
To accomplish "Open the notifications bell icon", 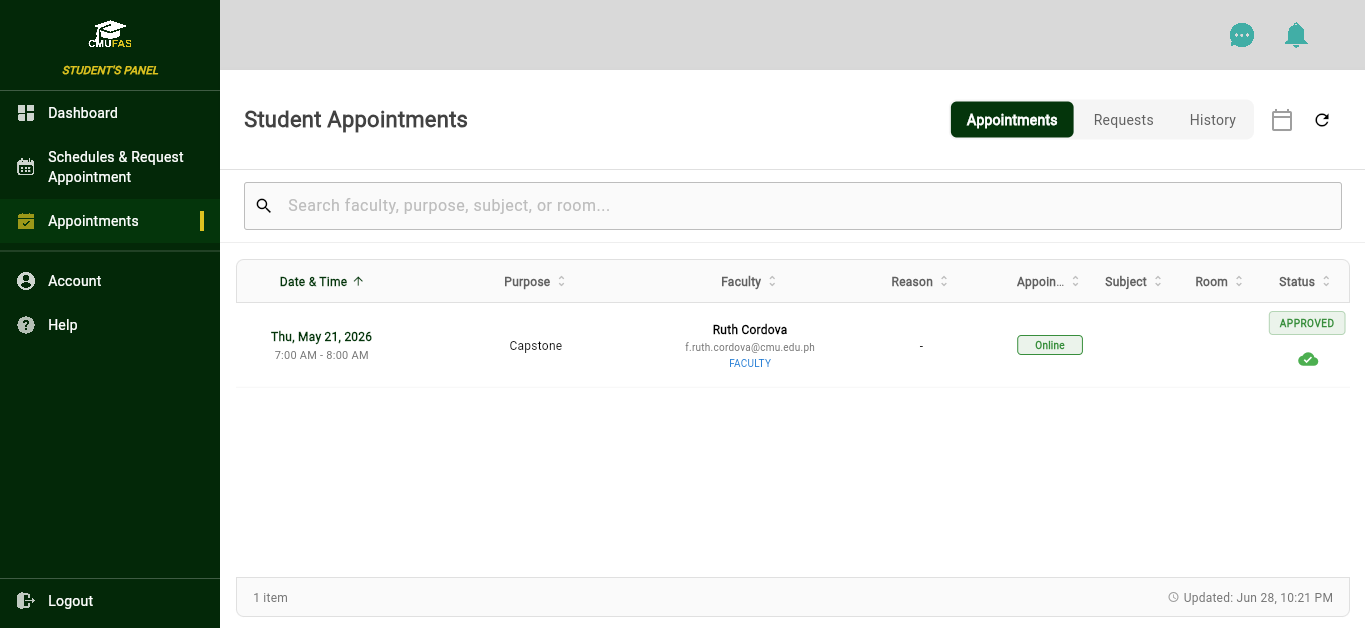I will tap(1296, 35).
